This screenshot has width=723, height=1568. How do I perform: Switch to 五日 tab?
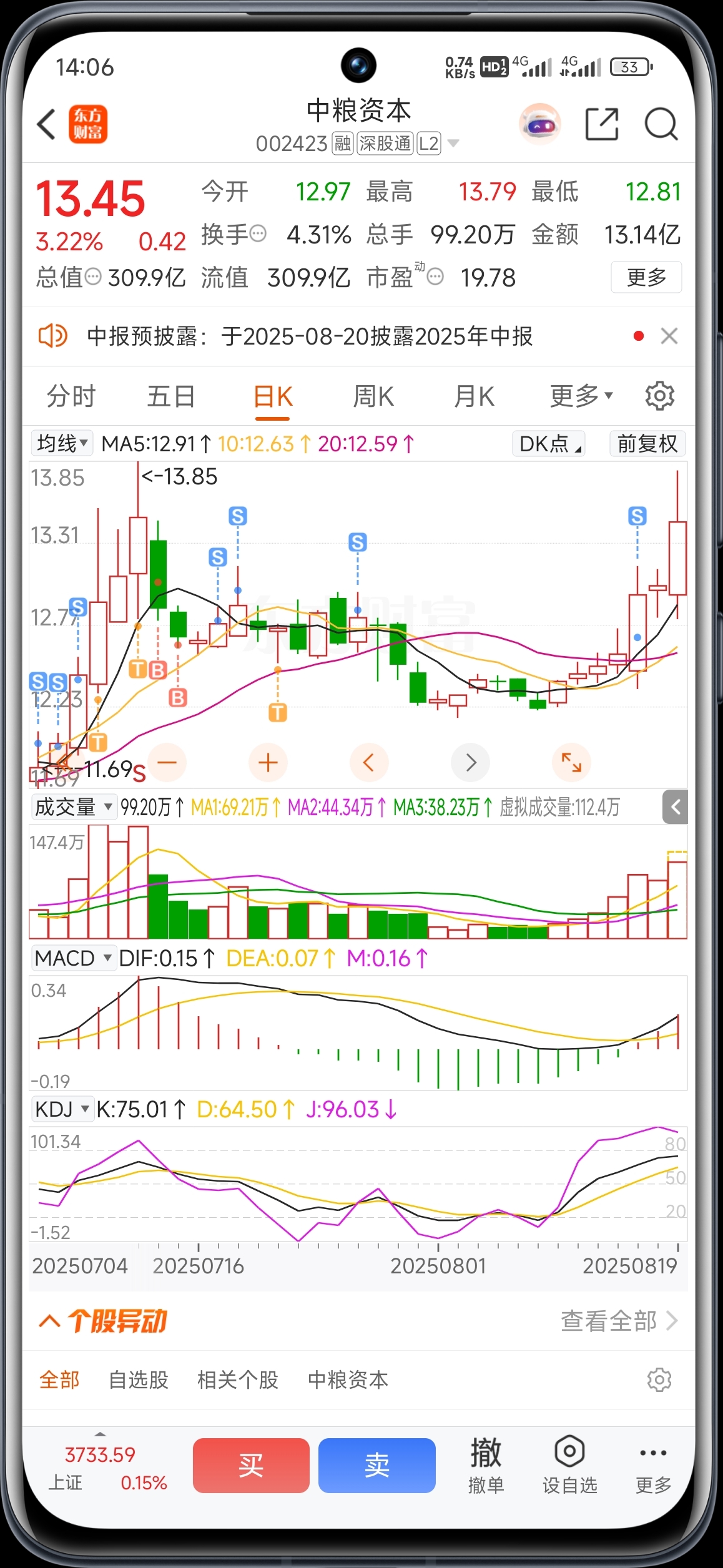(171, 396)
